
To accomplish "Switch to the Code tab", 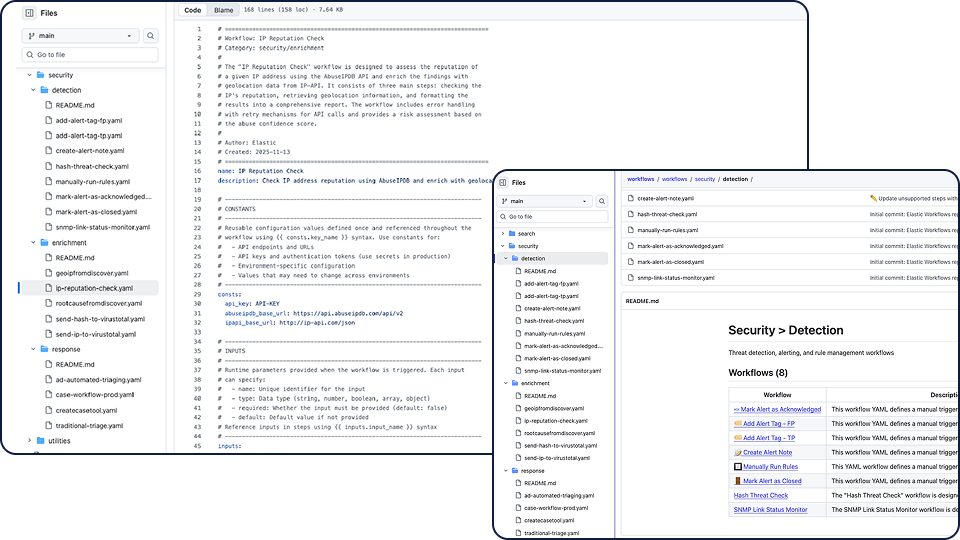I will click(193, 10).
